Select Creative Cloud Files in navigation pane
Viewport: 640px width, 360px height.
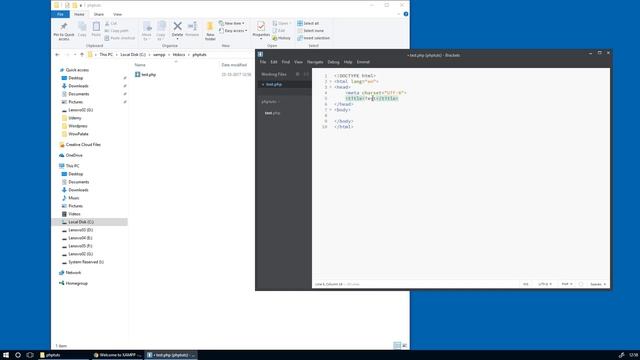tap(83, 144)
